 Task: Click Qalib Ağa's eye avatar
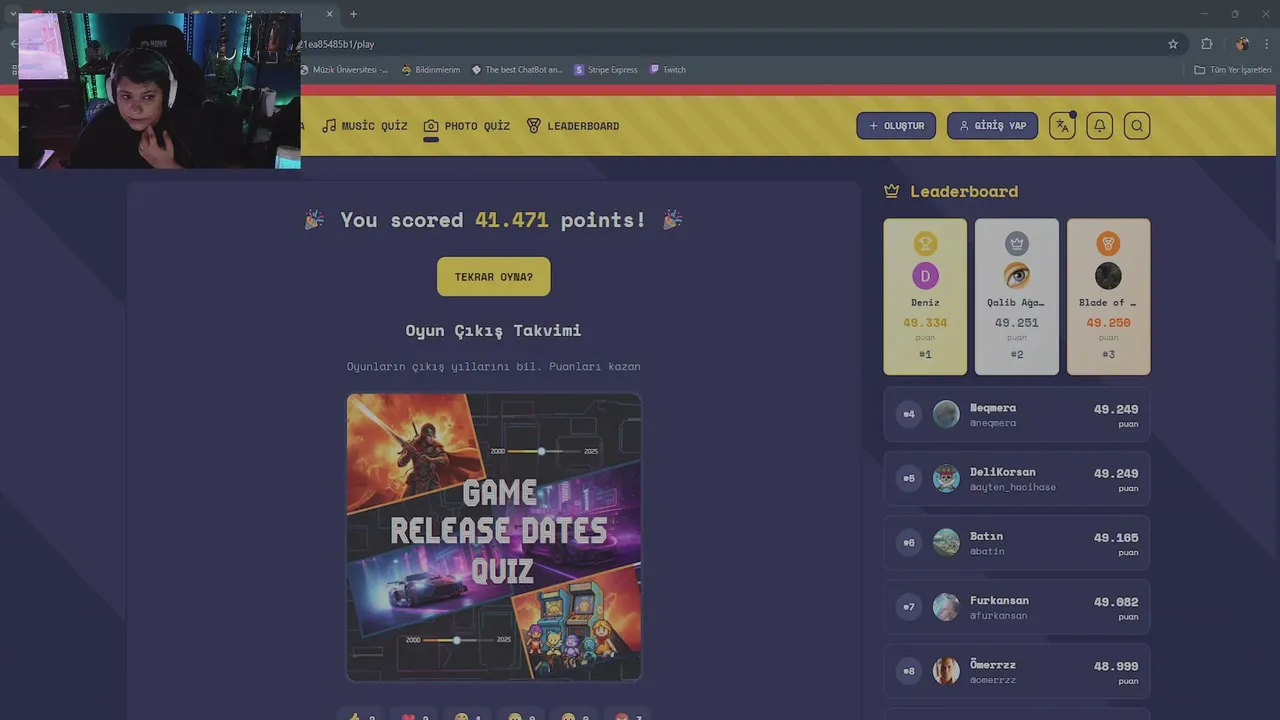pos(1017,276)
